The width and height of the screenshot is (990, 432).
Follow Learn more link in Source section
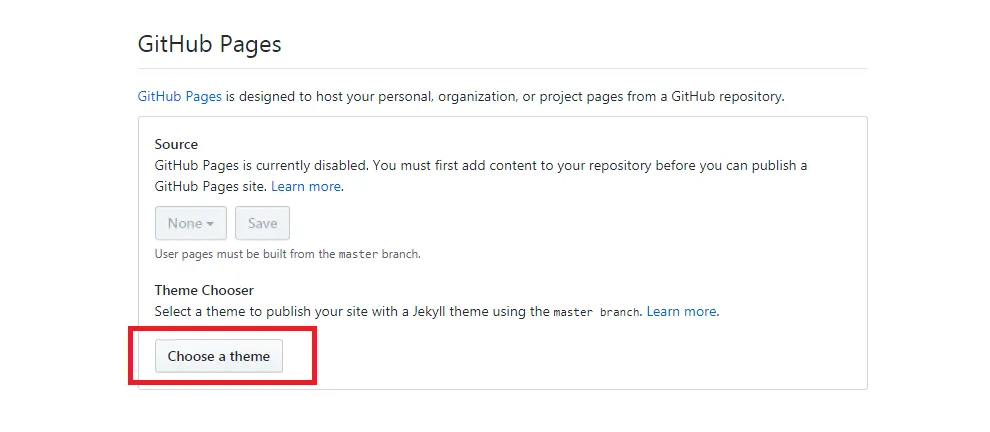tap(306, 186)
